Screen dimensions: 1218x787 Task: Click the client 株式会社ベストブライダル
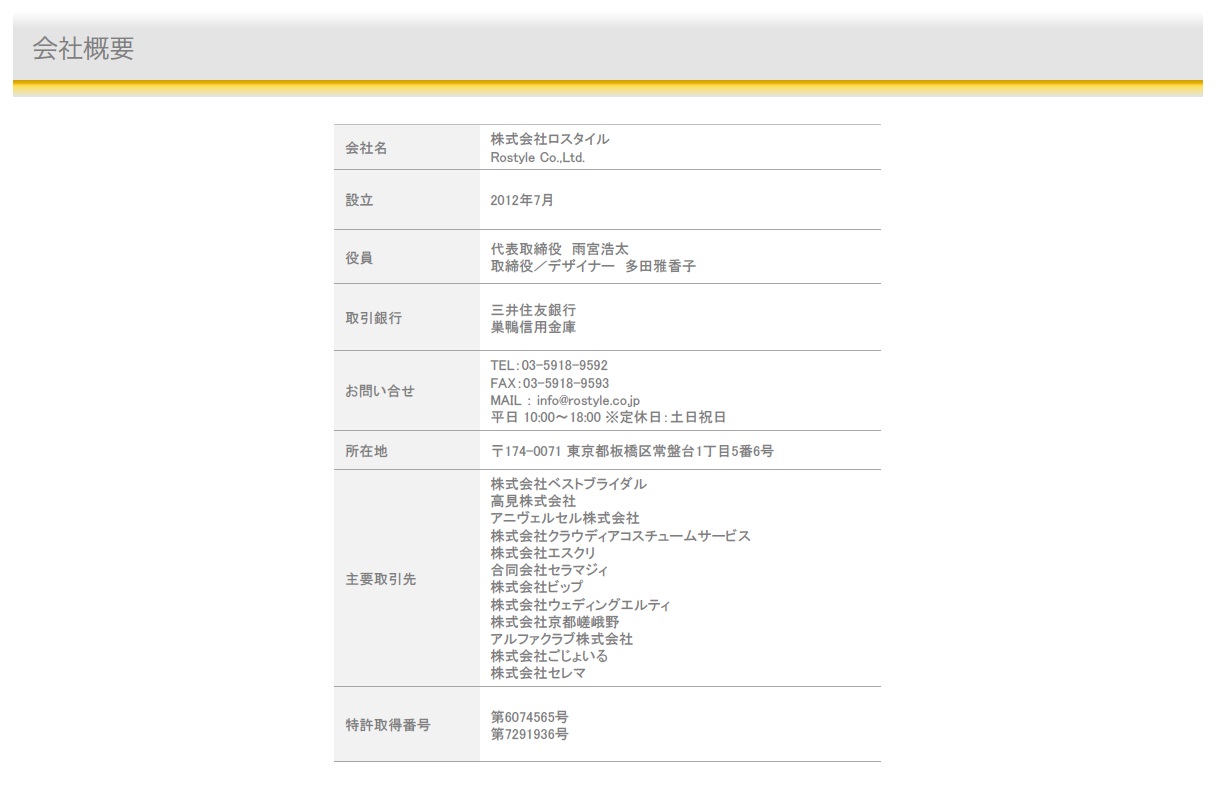click(568, 484)
